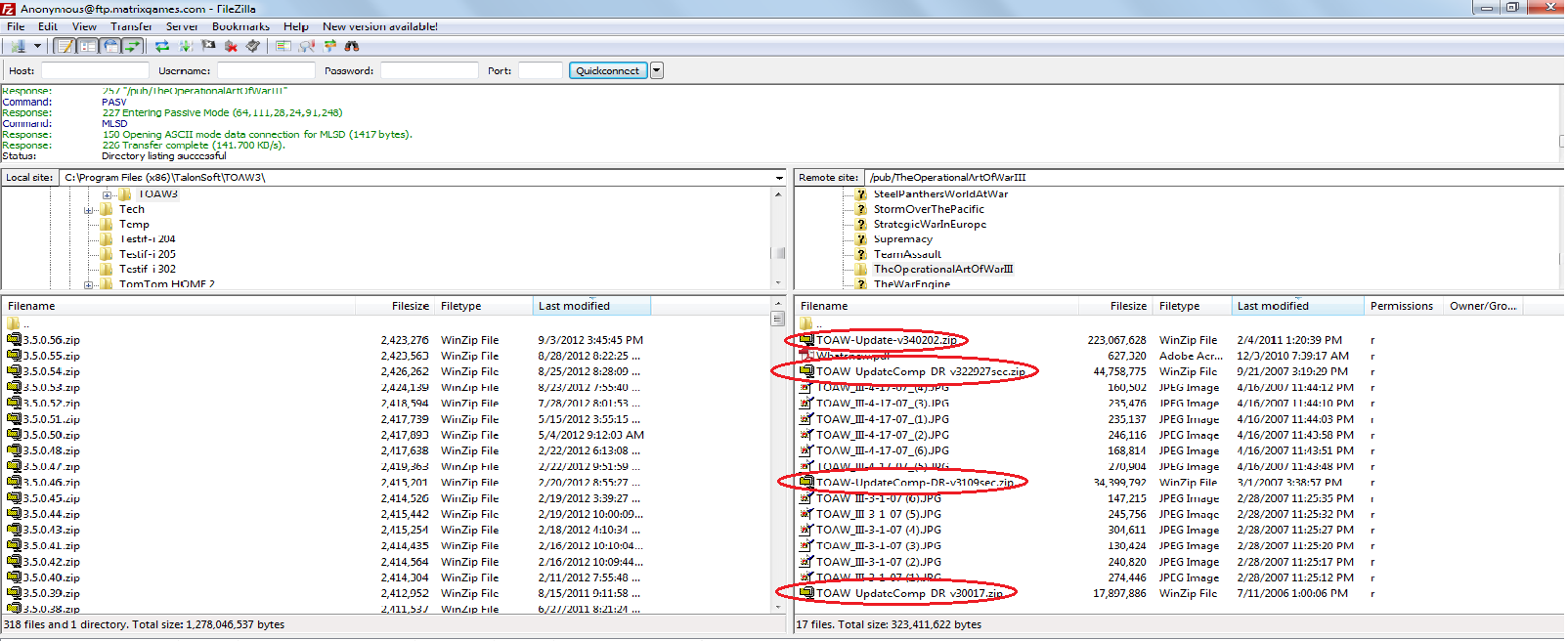Image resolution: width=1568 pixels, height=641 pixels.
Task: Select remote file TOAW_III-3-1-07 (6).JPG
Action: tap(879, 498)
